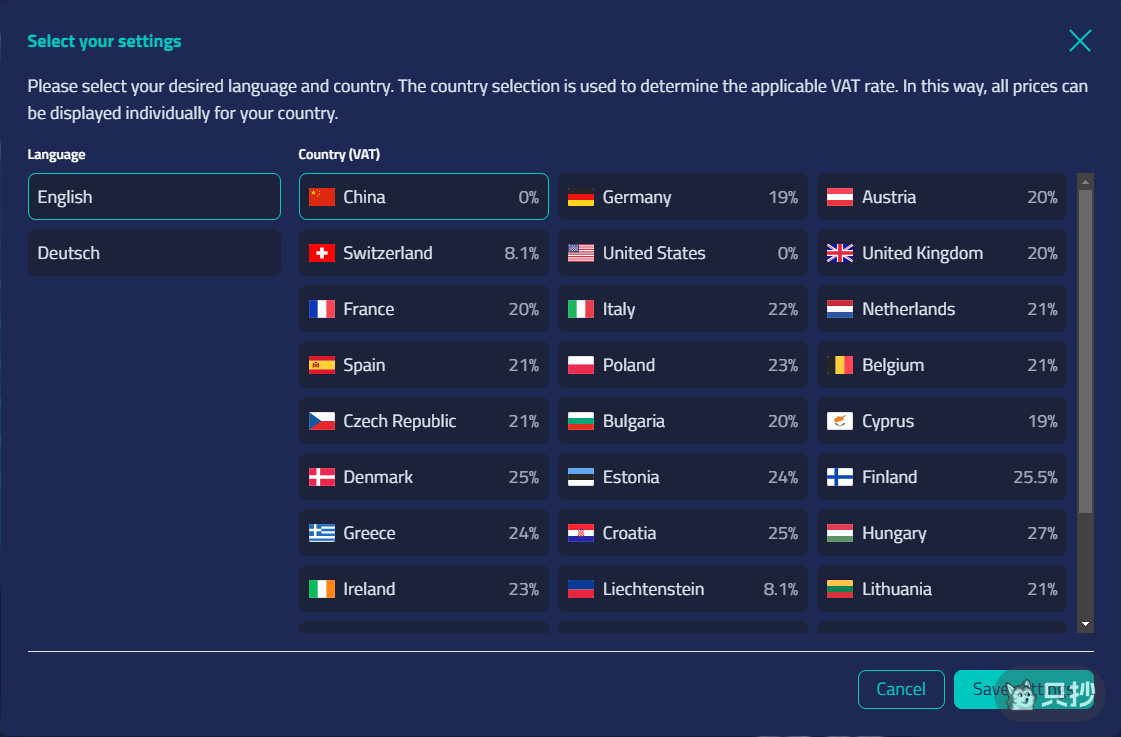The height and width of the screenshot is (737, 1121).
Task: Click the Spain flag icon
Action: [322, 365]
